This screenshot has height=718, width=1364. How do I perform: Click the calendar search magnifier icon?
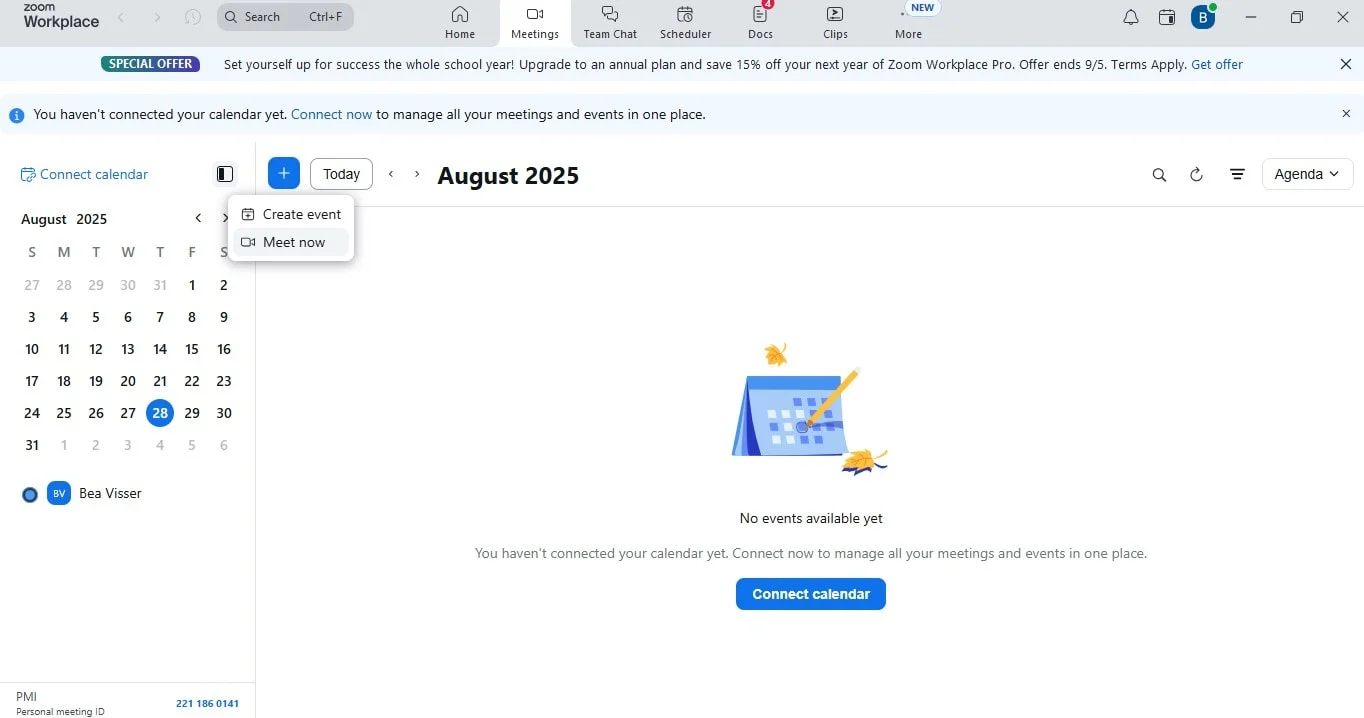tap(1159, 174)
